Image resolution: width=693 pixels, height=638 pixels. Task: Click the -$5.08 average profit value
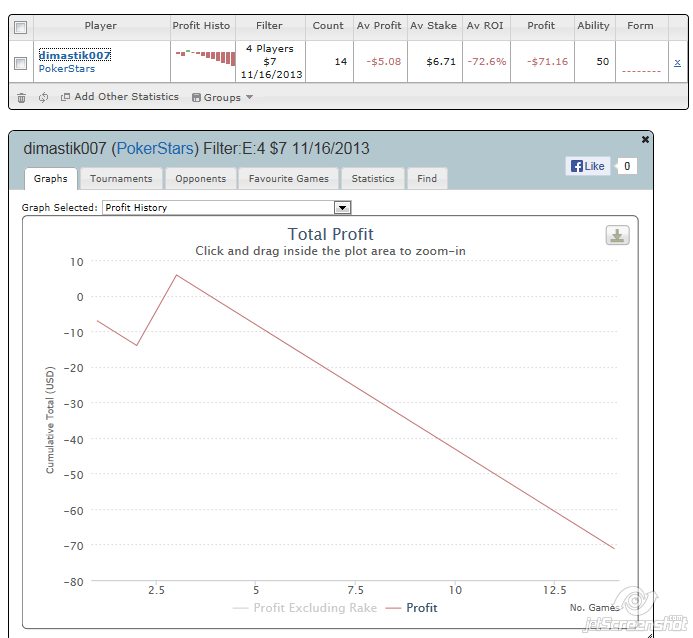383,61
